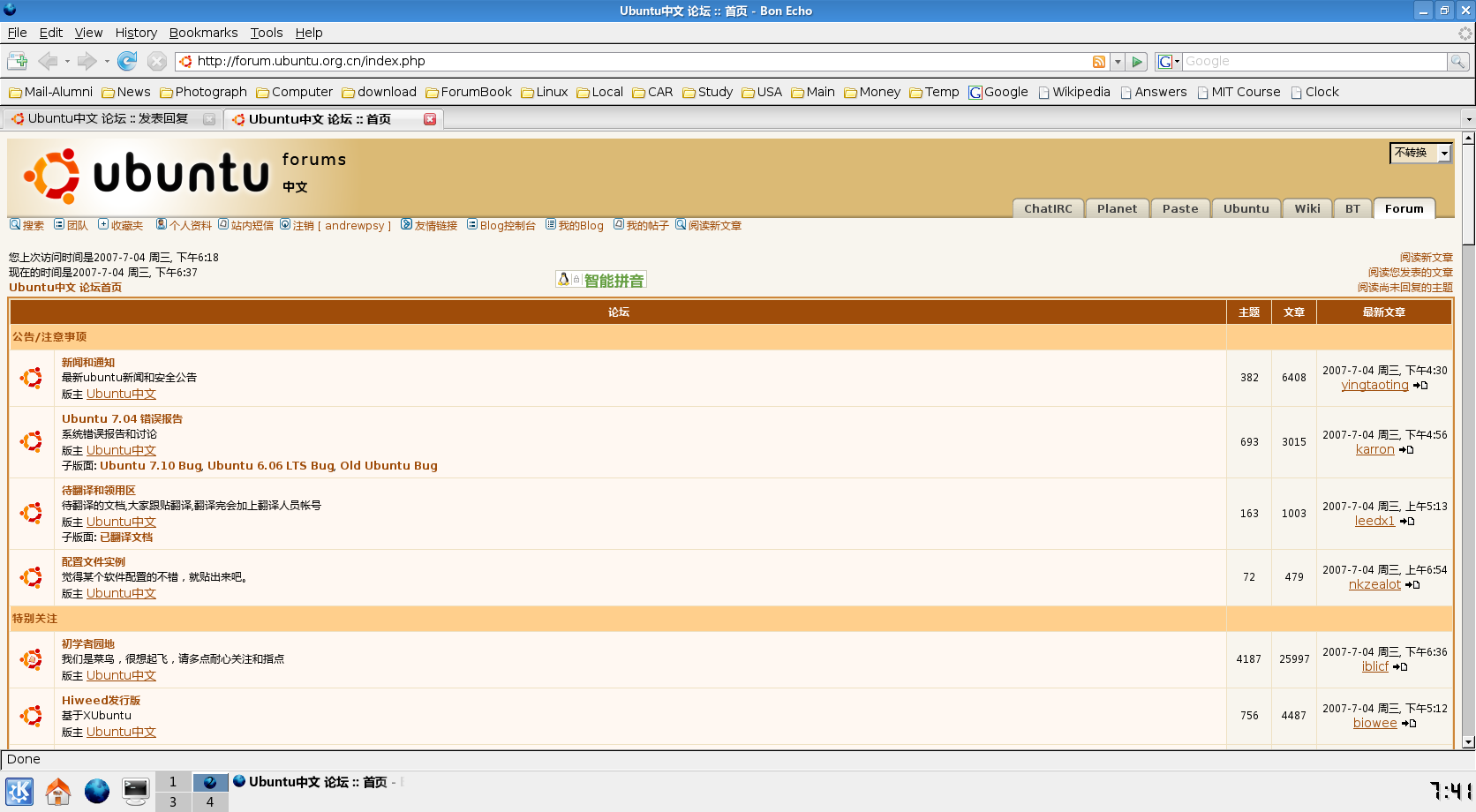Image resolution: width=1476 pixels, height=812 pixels.
Task: Go to latest post icon beside nkzealot
Action: coord(1412,585)
